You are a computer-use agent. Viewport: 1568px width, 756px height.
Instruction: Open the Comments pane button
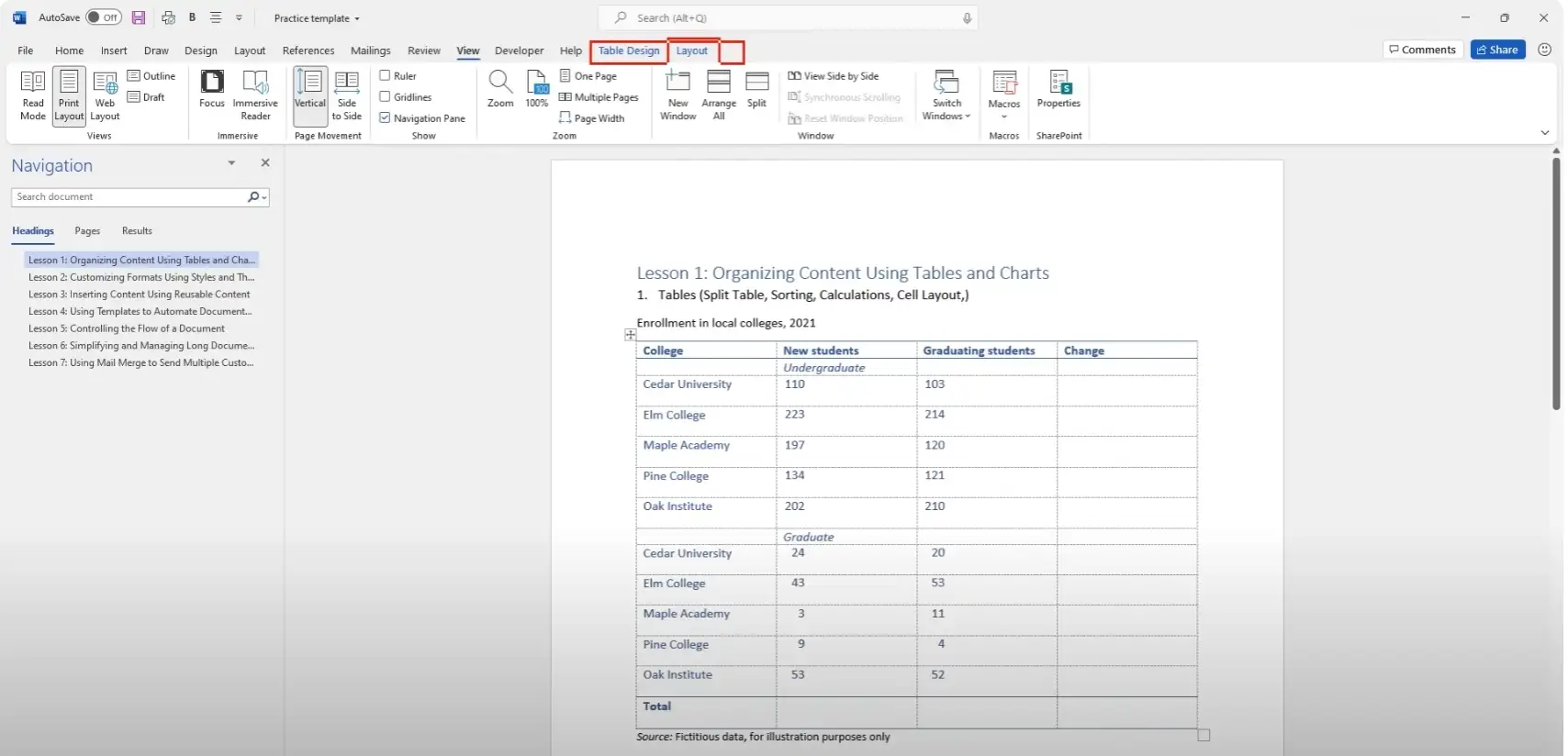pos(1422,50)
